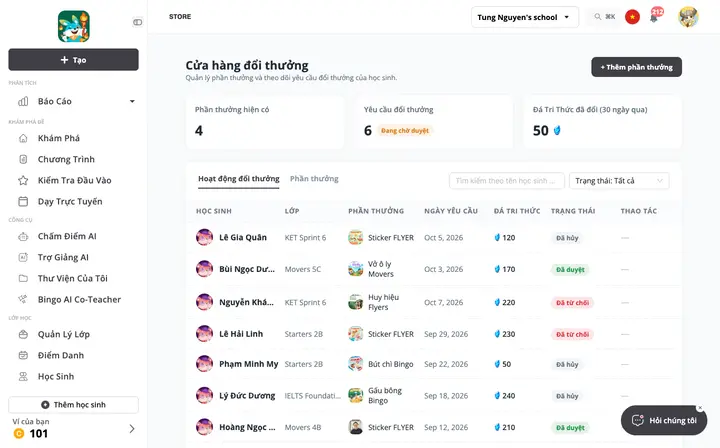Click Vở ô ly Movers reward thumbnail
This screenshot has width=720, height=448.
[355, 269]
